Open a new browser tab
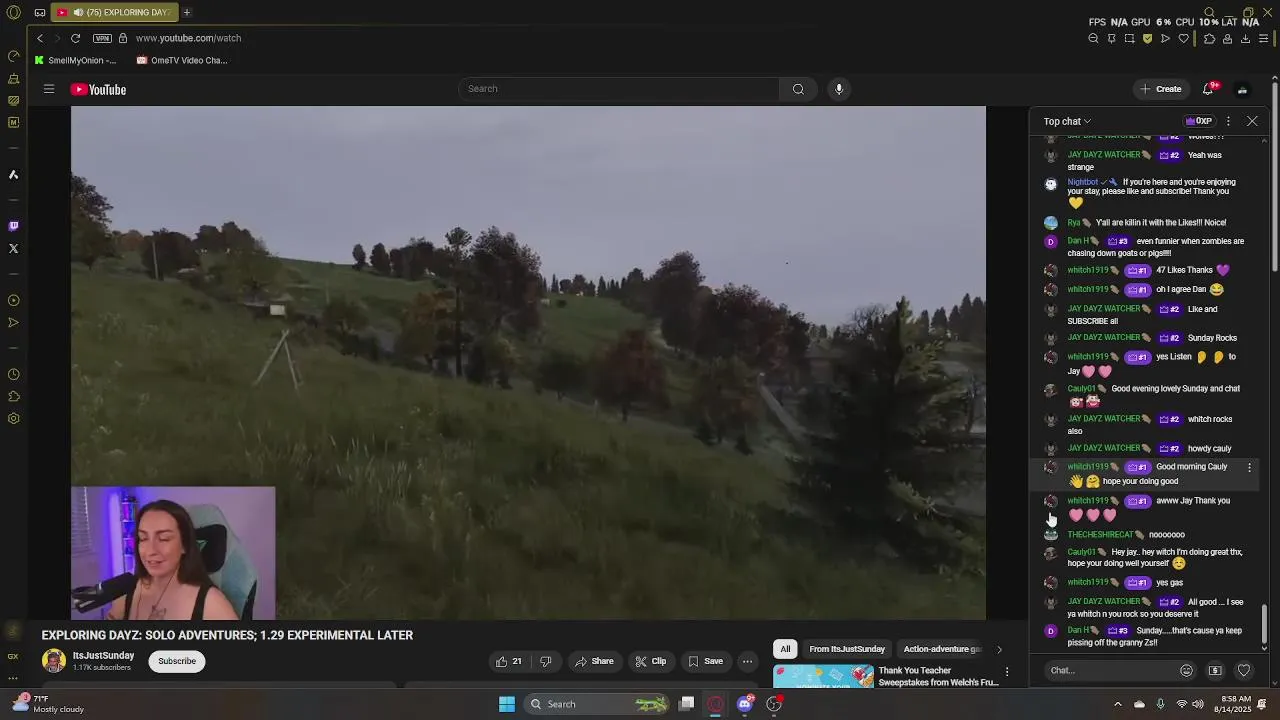Image resolution: width=1280 pixels, height=720 pixels. coord(186,12)
